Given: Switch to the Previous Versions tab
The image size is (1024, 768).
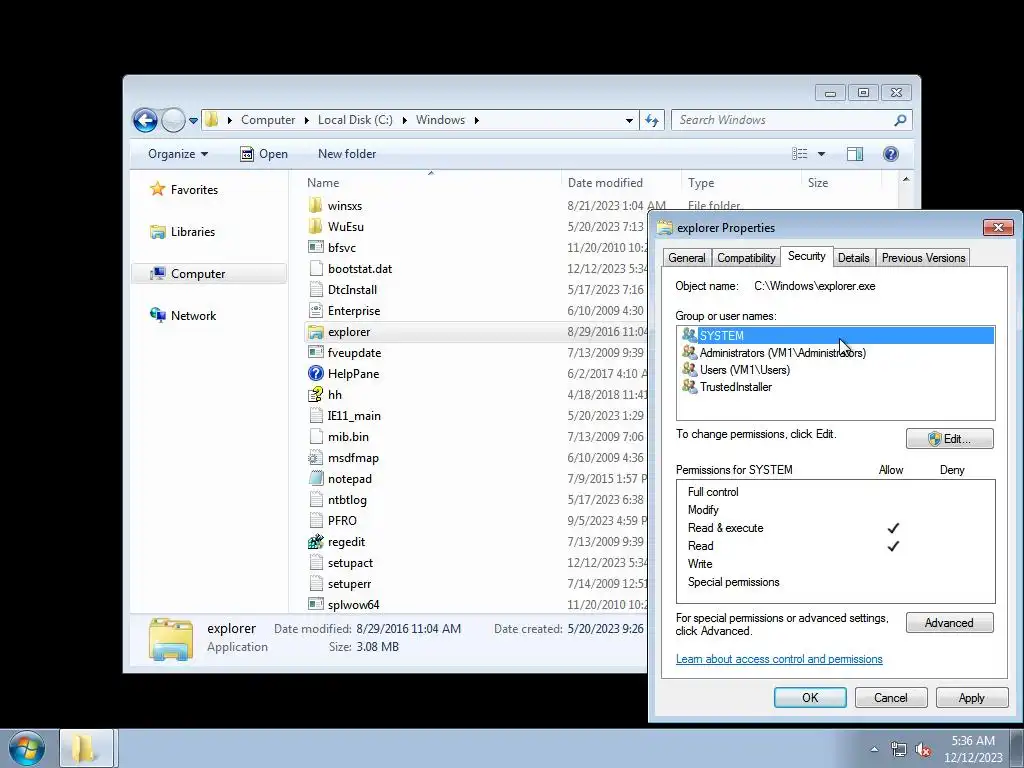Looking at the screenshot, I should tap(923, 258).
